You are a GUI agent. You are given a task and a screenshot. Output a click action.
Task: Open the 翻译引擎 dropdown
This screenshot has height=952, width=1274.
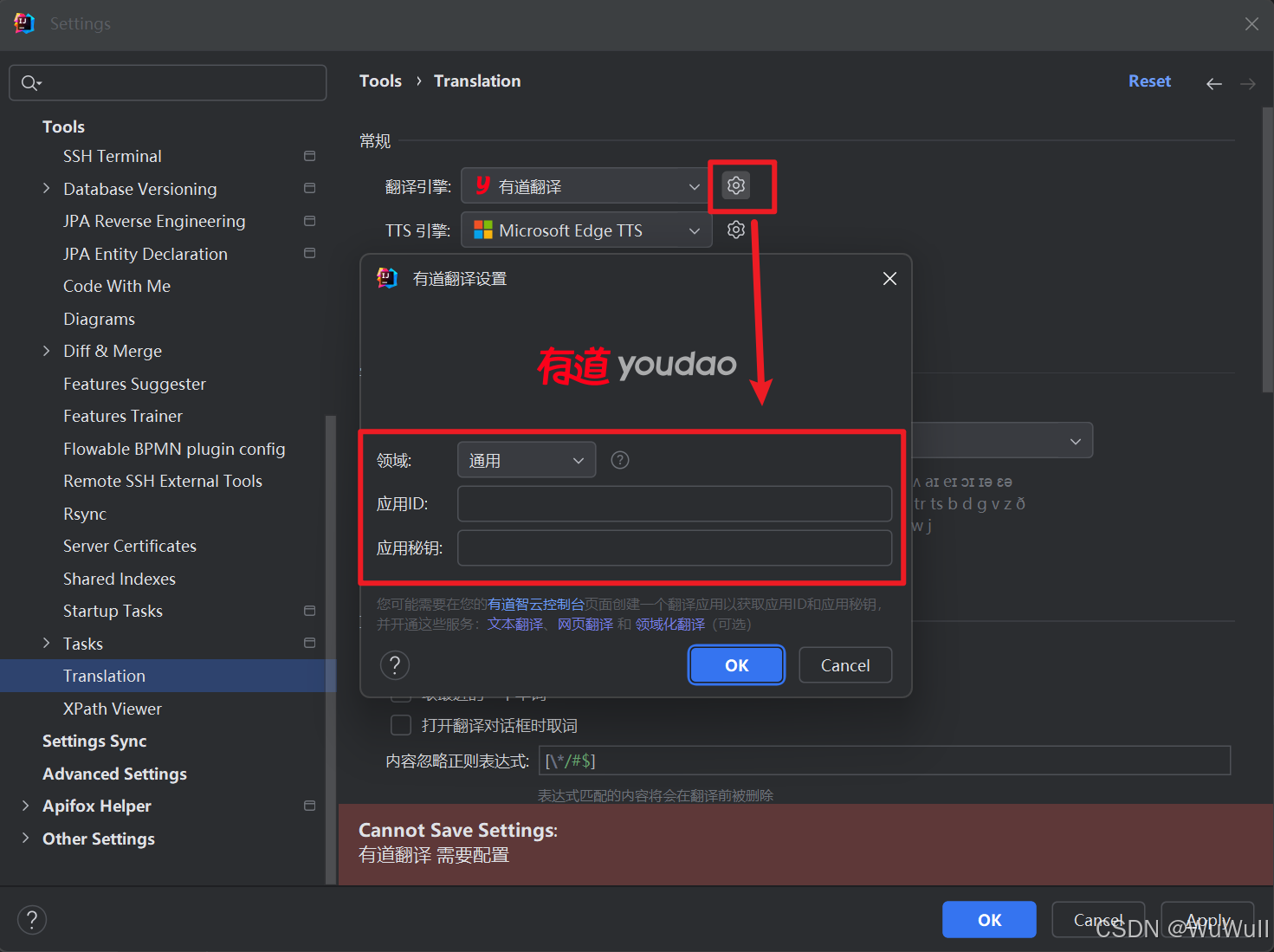pos(586,186)
